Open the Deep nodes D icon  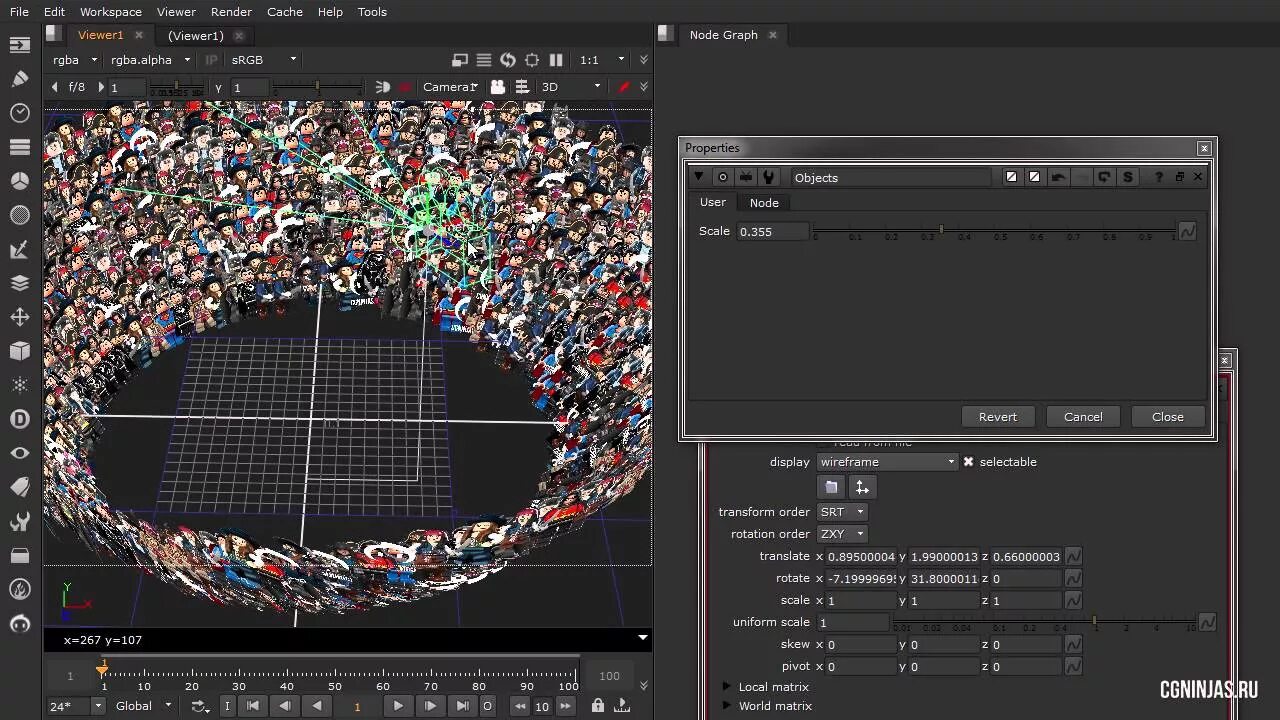20,419
